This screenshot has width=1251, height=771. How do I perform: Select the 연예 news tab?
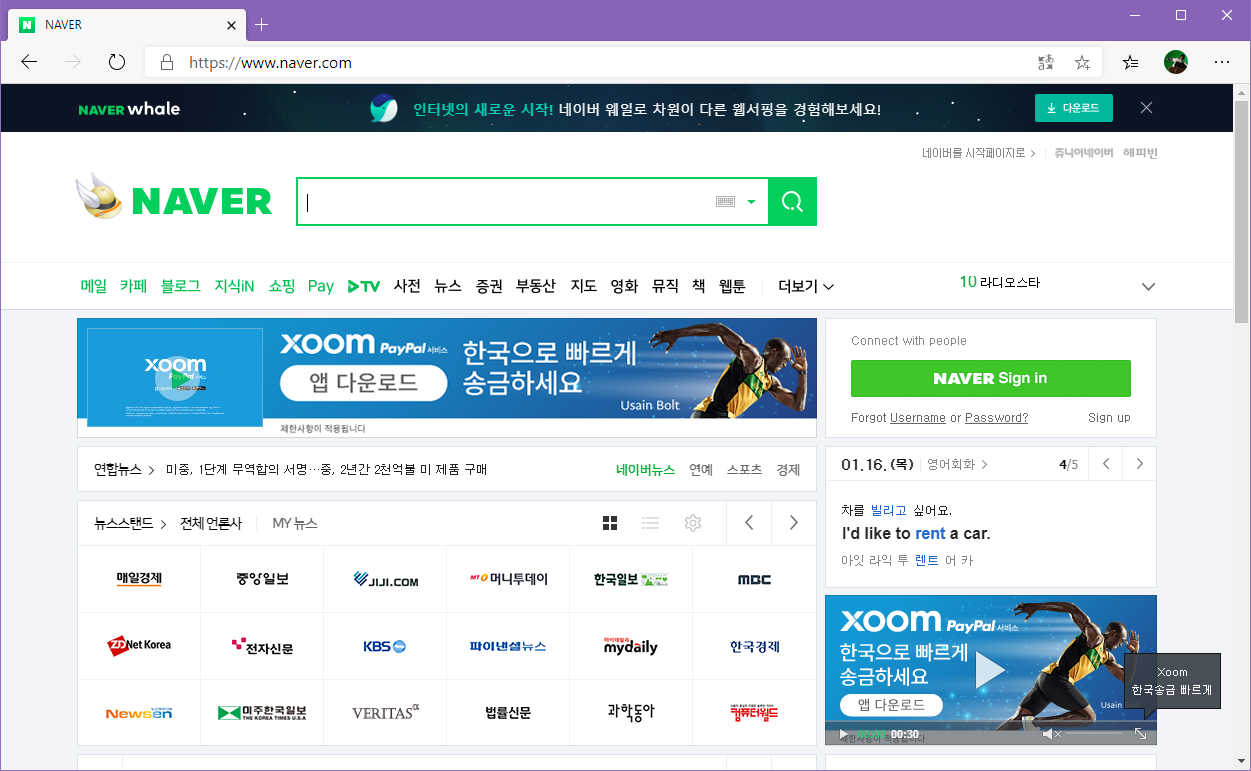pyautogui.click(x=701, y=469)
